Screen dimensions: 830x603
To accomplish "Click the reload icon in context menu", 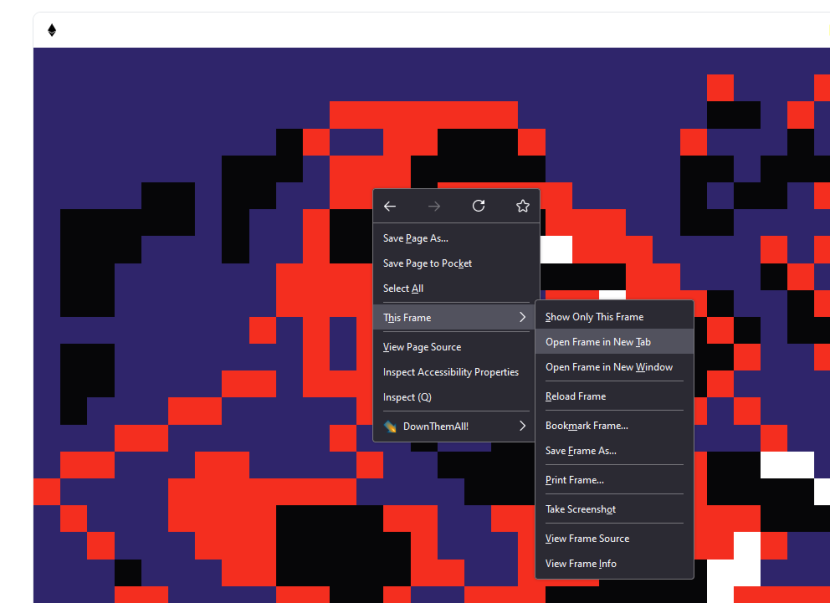I will click(x=479, y=206).
